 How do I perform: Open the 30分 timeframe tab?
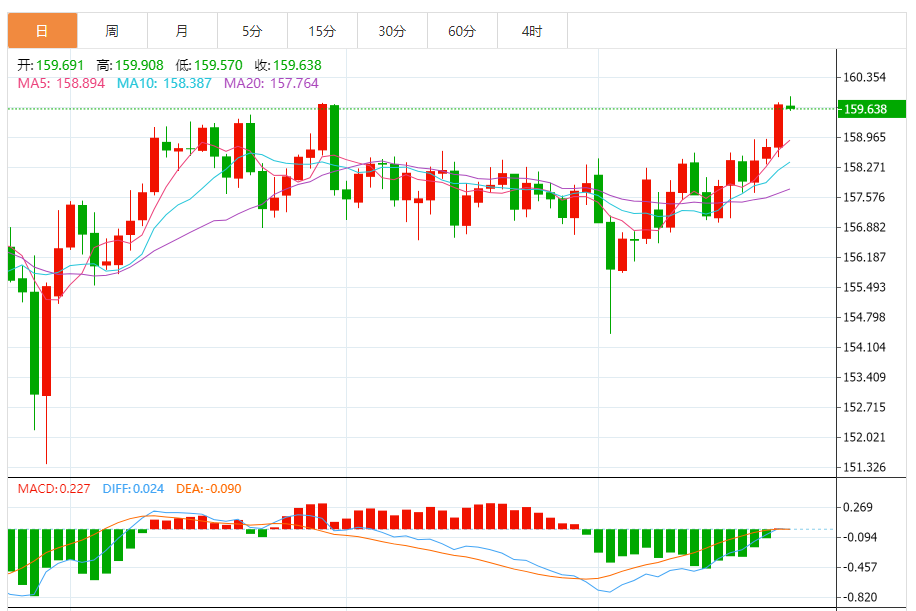click(x=393, y=30)
